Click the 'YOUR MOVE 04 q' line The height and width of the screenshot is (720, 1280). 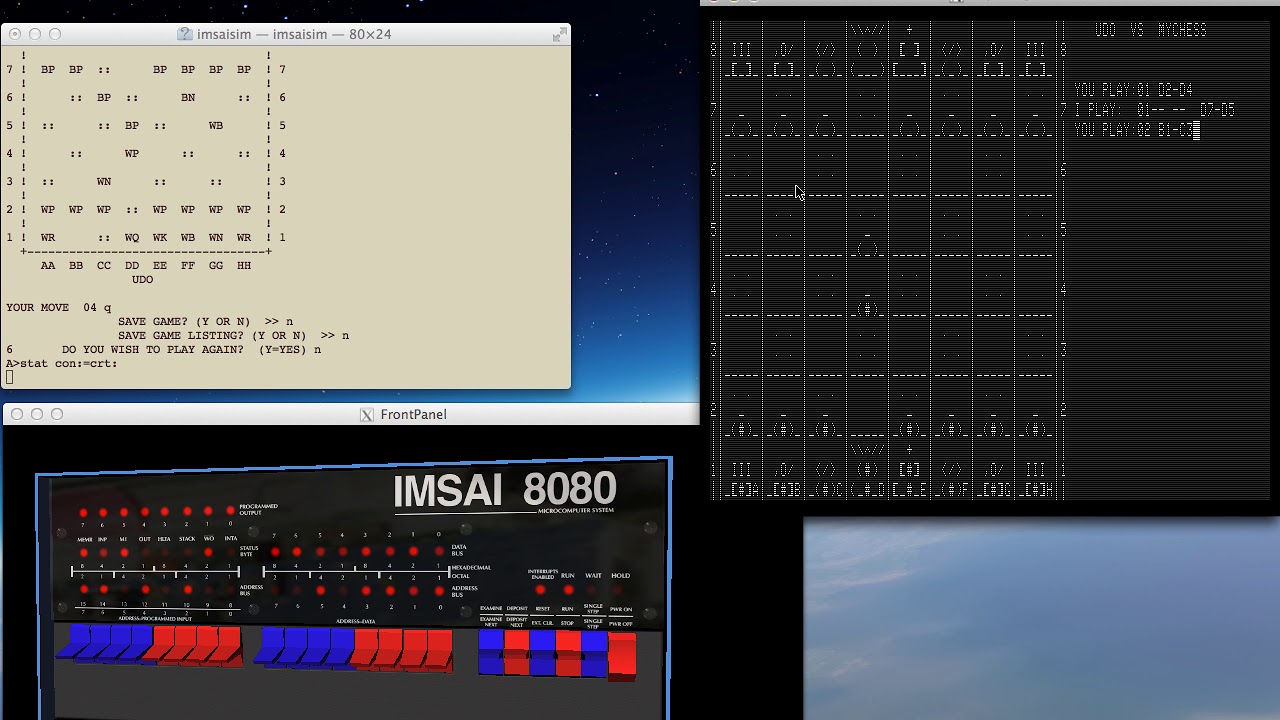coord(59,308)
